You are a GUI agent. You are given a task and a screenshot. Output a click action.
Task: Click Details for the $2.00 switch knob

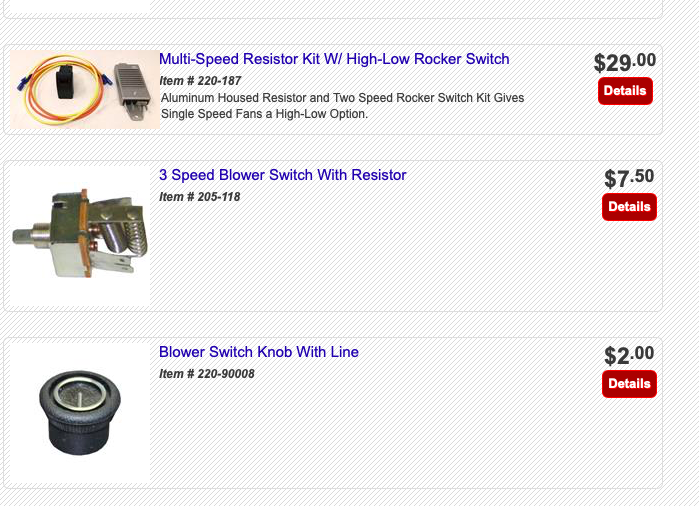pyautogui.click(x=629, y=384)
